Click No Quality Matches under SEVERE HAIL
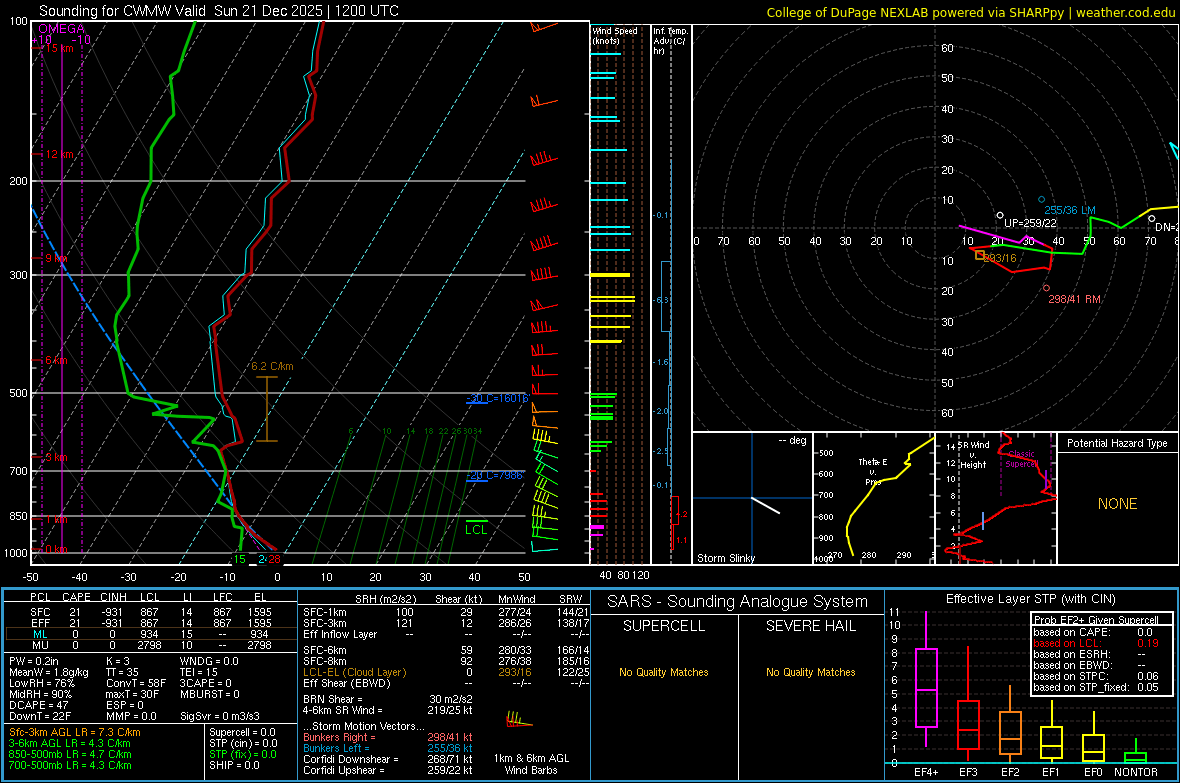Viewport: 1180px width, 783px height. point(810,672)
